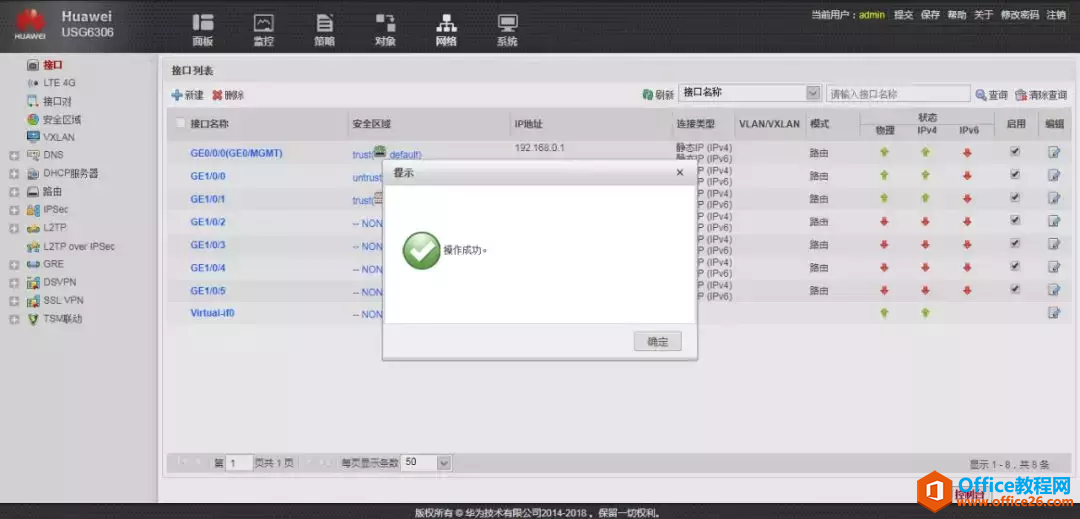Click 帮助 in the top bar
Image resolution: width=1080 pixels, height=519 pixels.
click(x=957, y=14)
